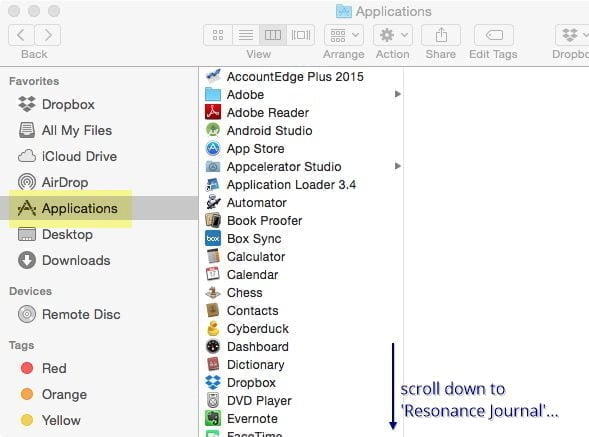Click the 'Book Proofer' file name
589x437 pixels.
(264, 221)
